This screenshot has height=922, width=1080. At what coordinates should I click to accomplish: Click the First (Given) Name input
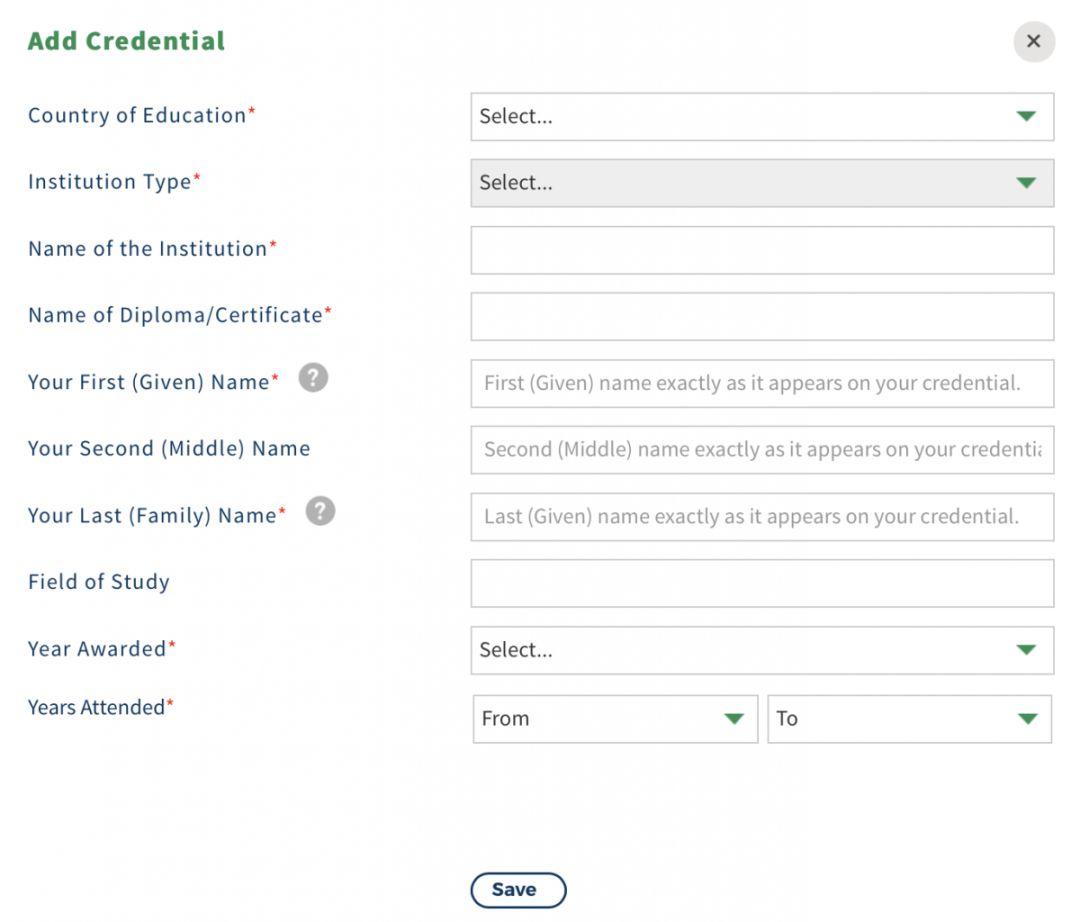click(x=762, y=383)
